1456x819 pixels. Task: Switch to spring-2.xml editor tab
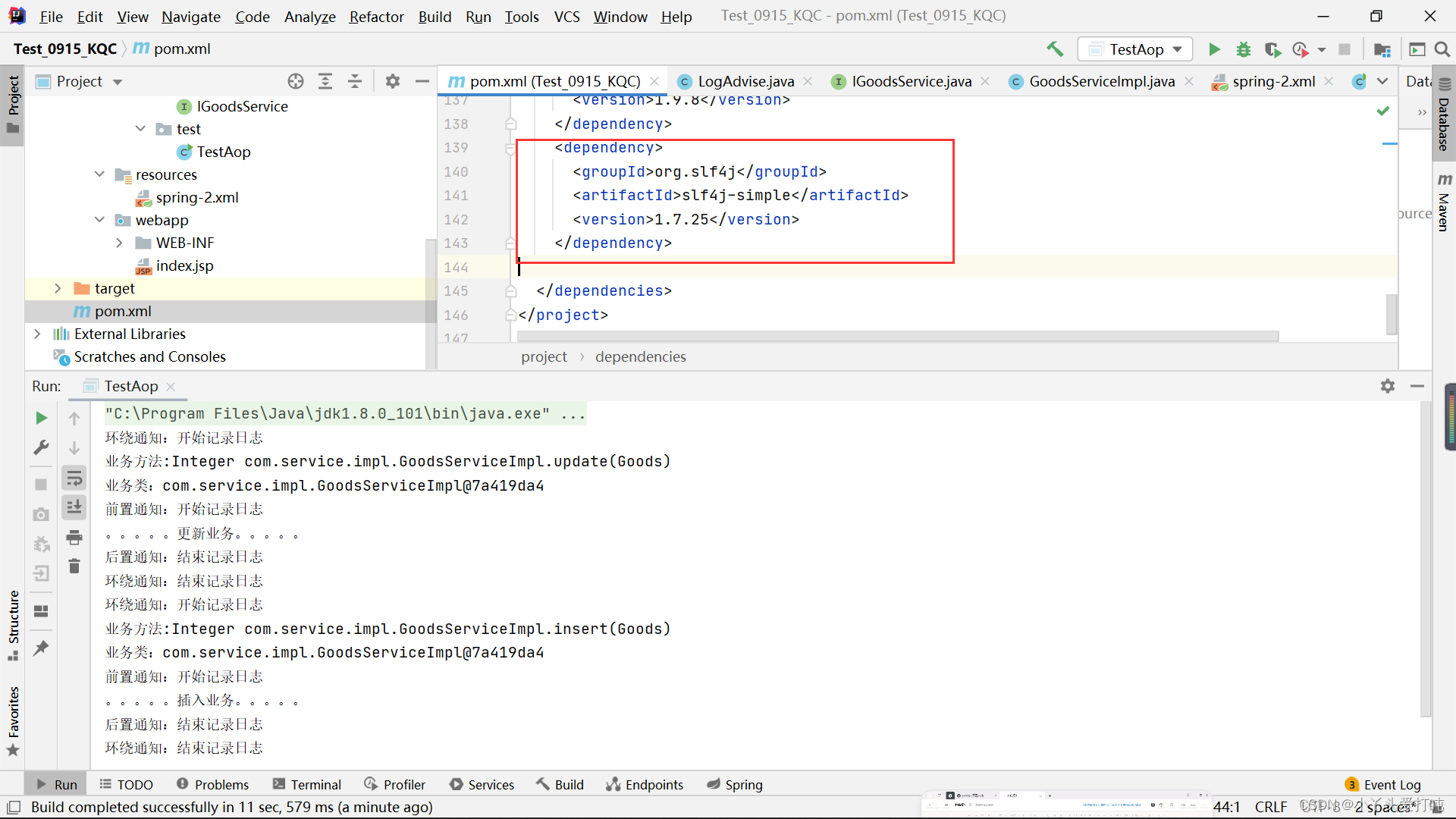[x=1273, y=81]
